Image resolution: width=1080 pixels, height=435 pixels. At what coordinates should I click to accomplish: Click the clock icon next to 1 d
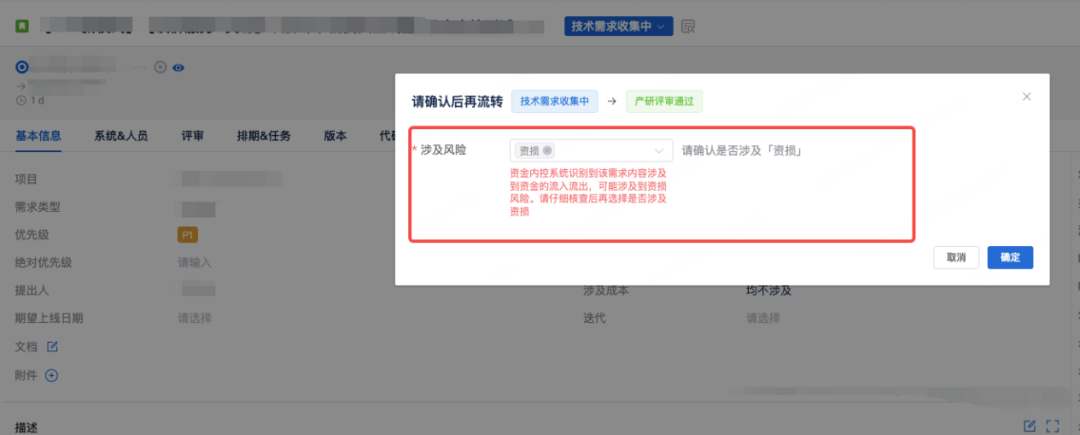pyautogui.click(x=21, y=100)
